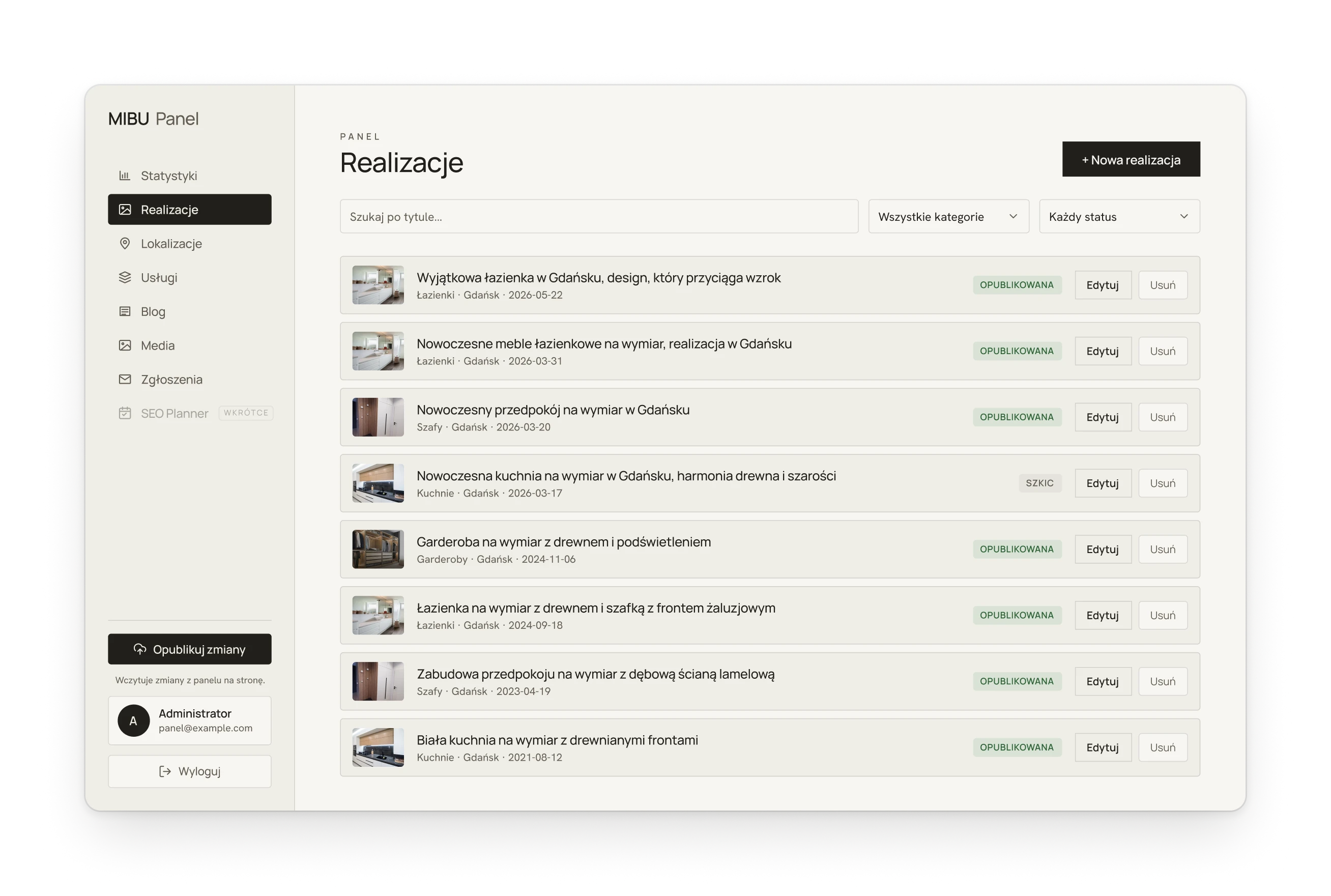Edit Łazienka na wymiar z drewnem entry
The width and height of the screenshot is (1331, 896).
tap(1103, 615)
